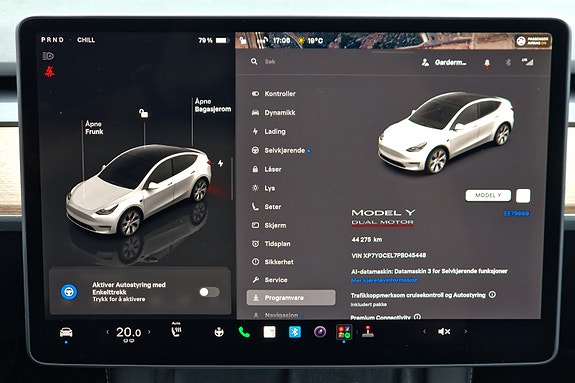Raise cabin temperature with the right arrow

coord(149,332)
